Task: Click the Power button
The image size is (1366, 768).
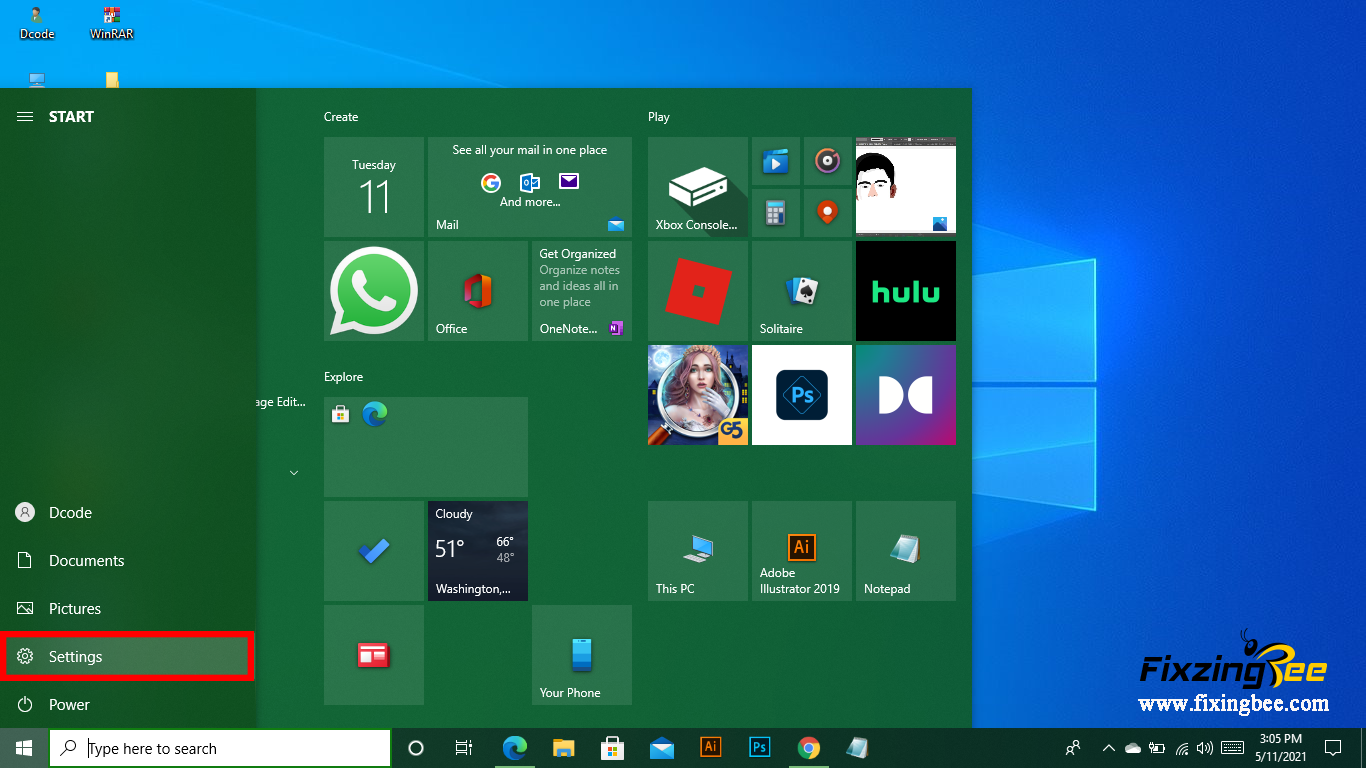Action: 68,705
